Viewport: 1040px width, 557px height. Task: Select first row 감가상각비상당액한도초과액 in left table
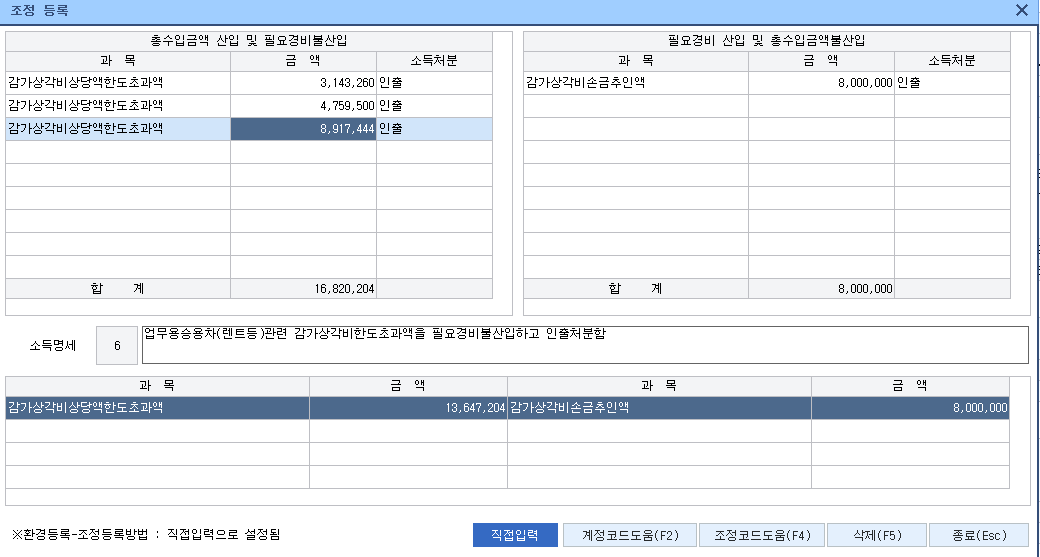tap(118, 83)
